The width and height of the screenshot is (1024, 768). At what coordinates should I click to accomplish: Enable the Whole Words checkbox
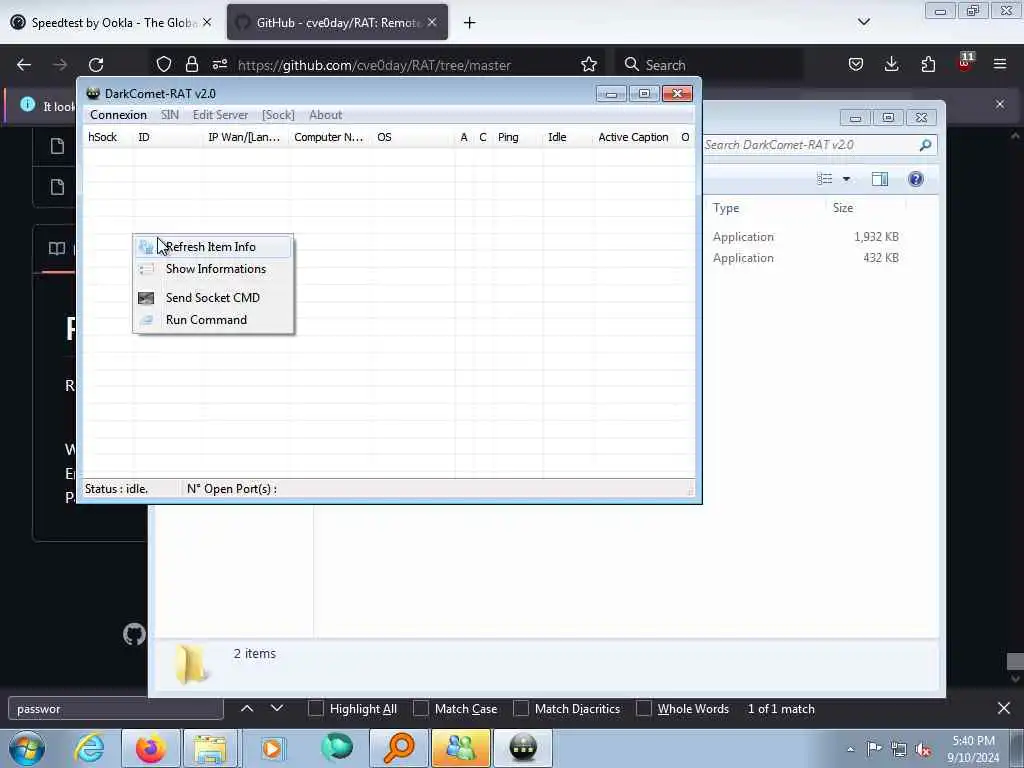pyautogui.click(x=644, y=709)
